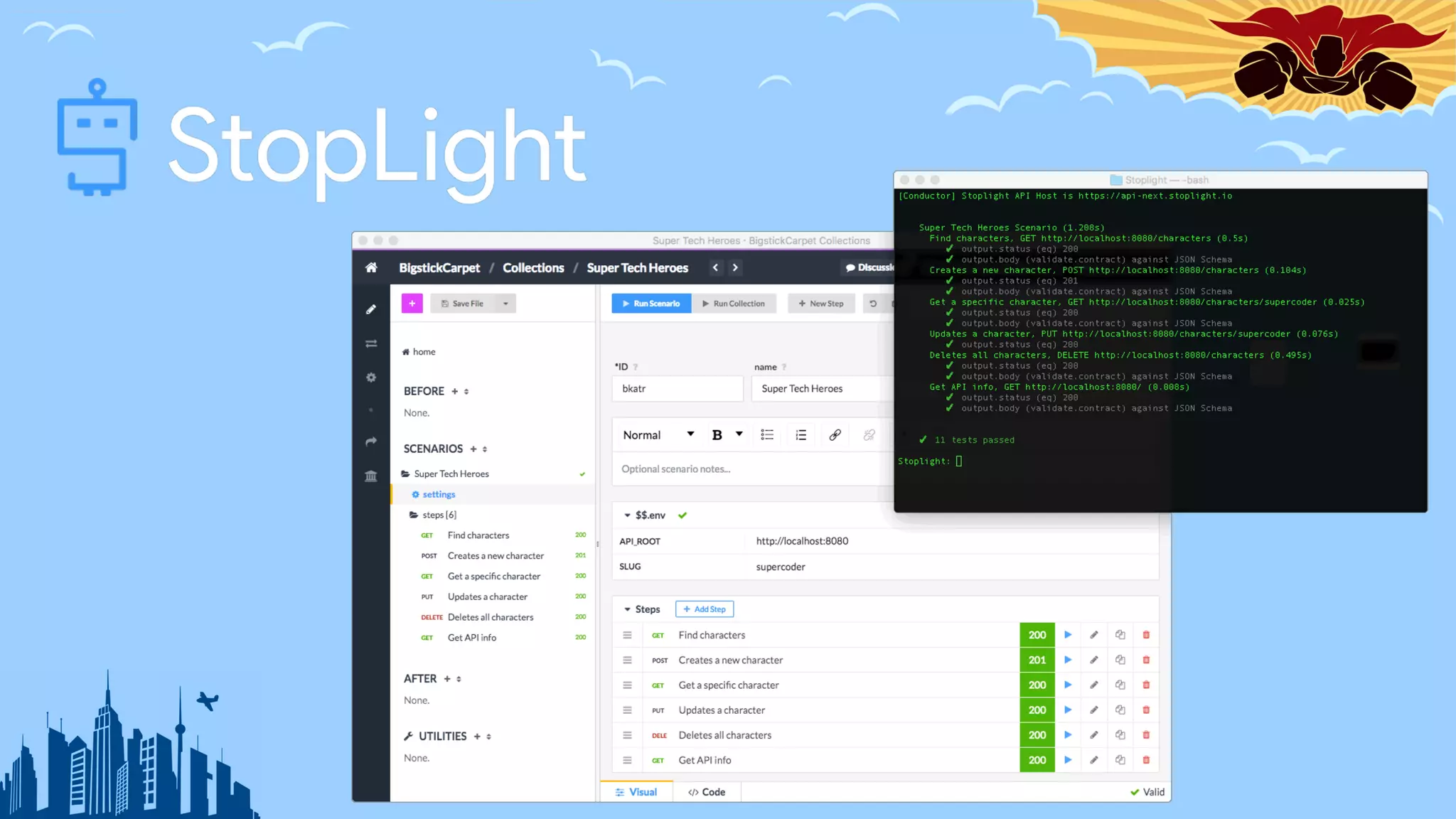
Task: Switch to the Code tab
Action: pyautogui.click(x=707, y=792)
